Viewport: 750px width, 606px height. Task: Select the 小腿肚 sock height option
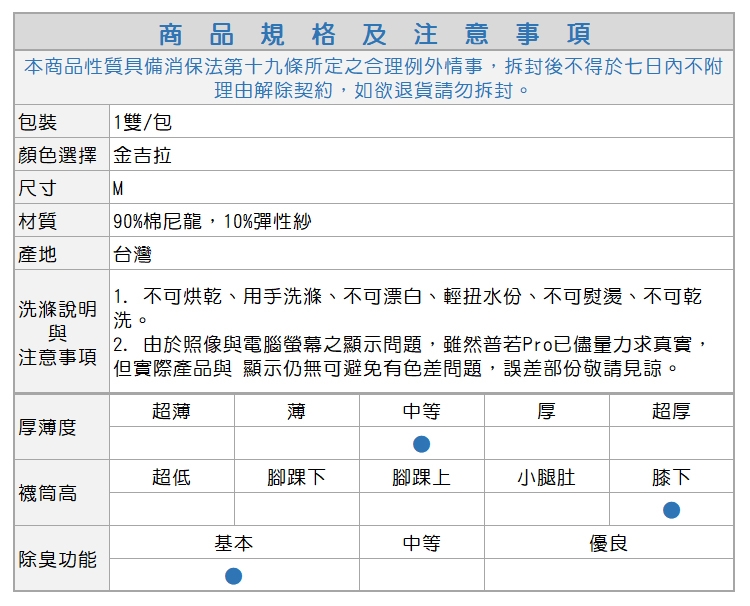tap(546, 477)
